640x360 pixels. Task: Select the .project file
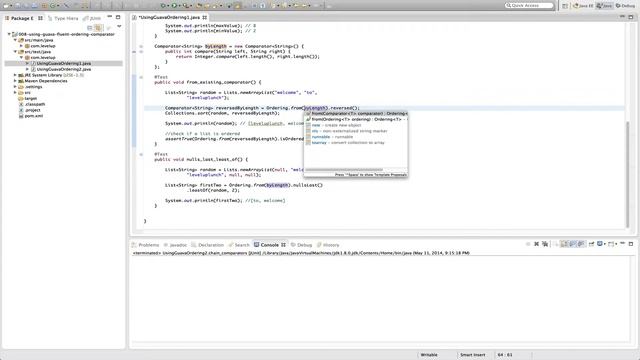(29, 110)
